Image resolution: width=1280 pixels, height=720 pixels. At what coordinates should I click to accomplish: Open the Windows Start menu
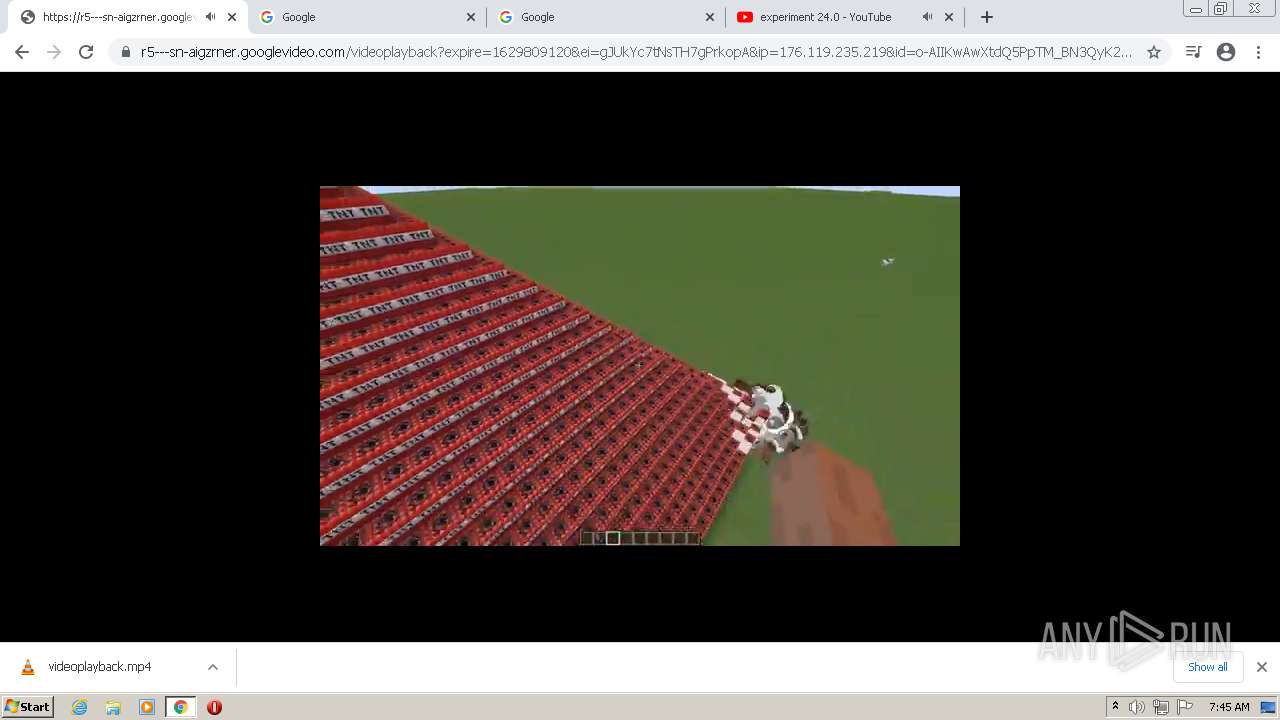pyautogui.click(x=27, y=706)
